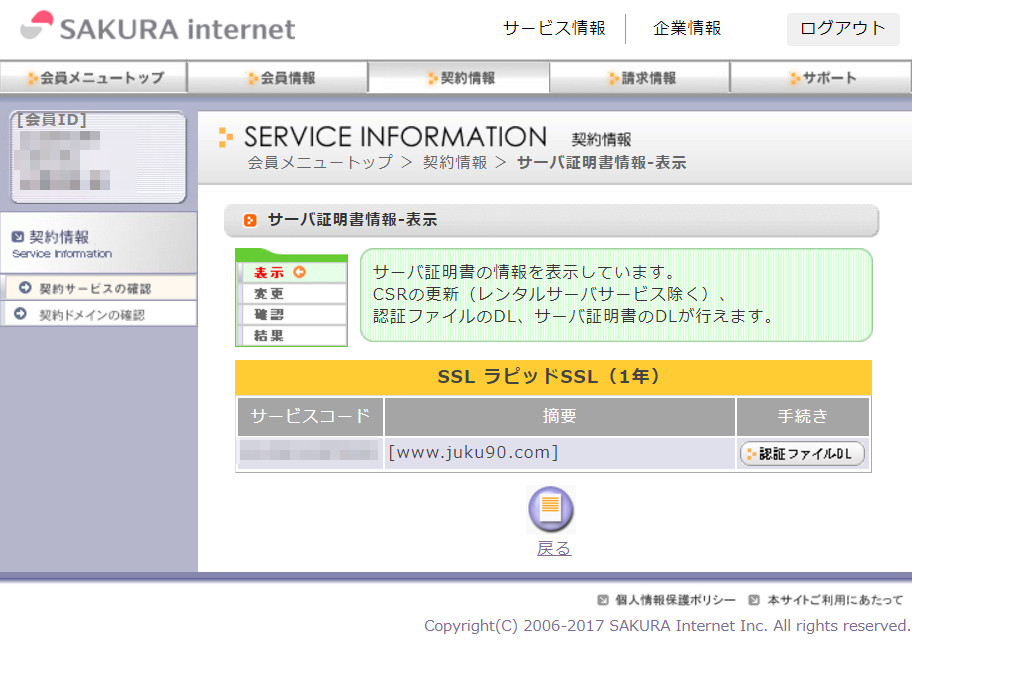Click the round document back icon
The image size is (1027, 682).
click(x=551, y=509)
